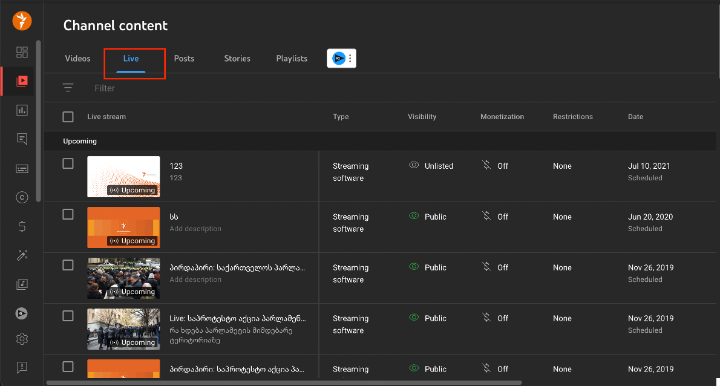Screen dimensions: 720x386
Task: Open crowd thumbnail of third upcoming stream
Action: (124, 278)
